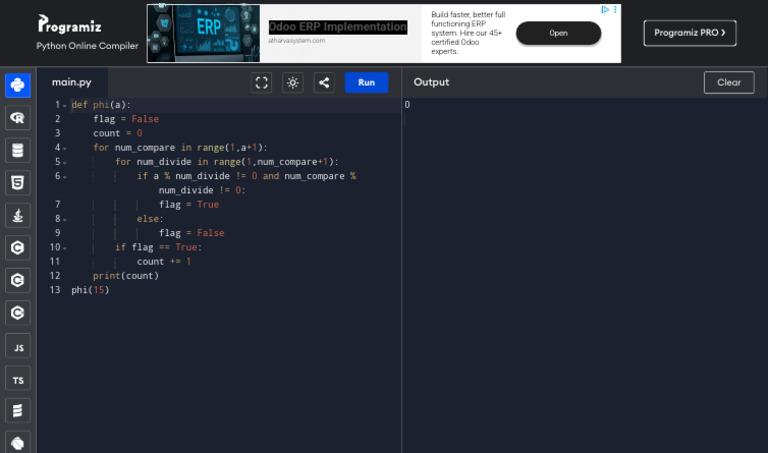Image resolution: width=768 pixels, height=453 pixels.
Task: Select the main.py tab
Action: (x=72, y=83)
